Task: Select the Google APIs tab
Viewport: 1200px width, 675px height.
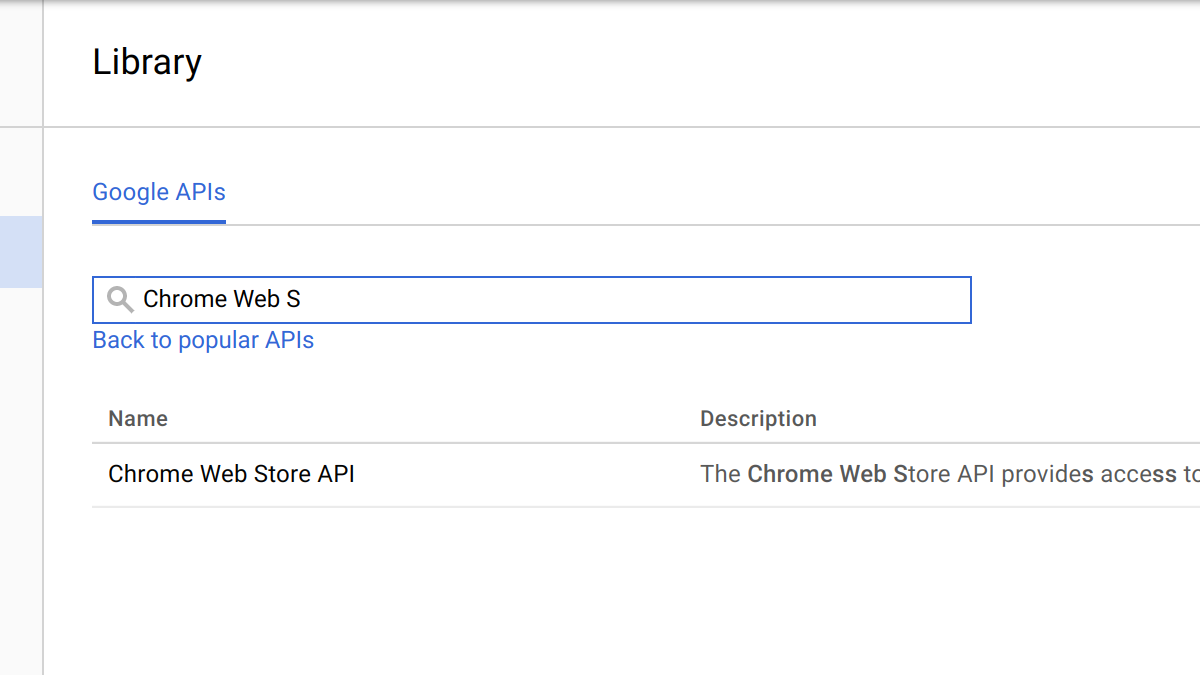Action: [x=158, y=192]
